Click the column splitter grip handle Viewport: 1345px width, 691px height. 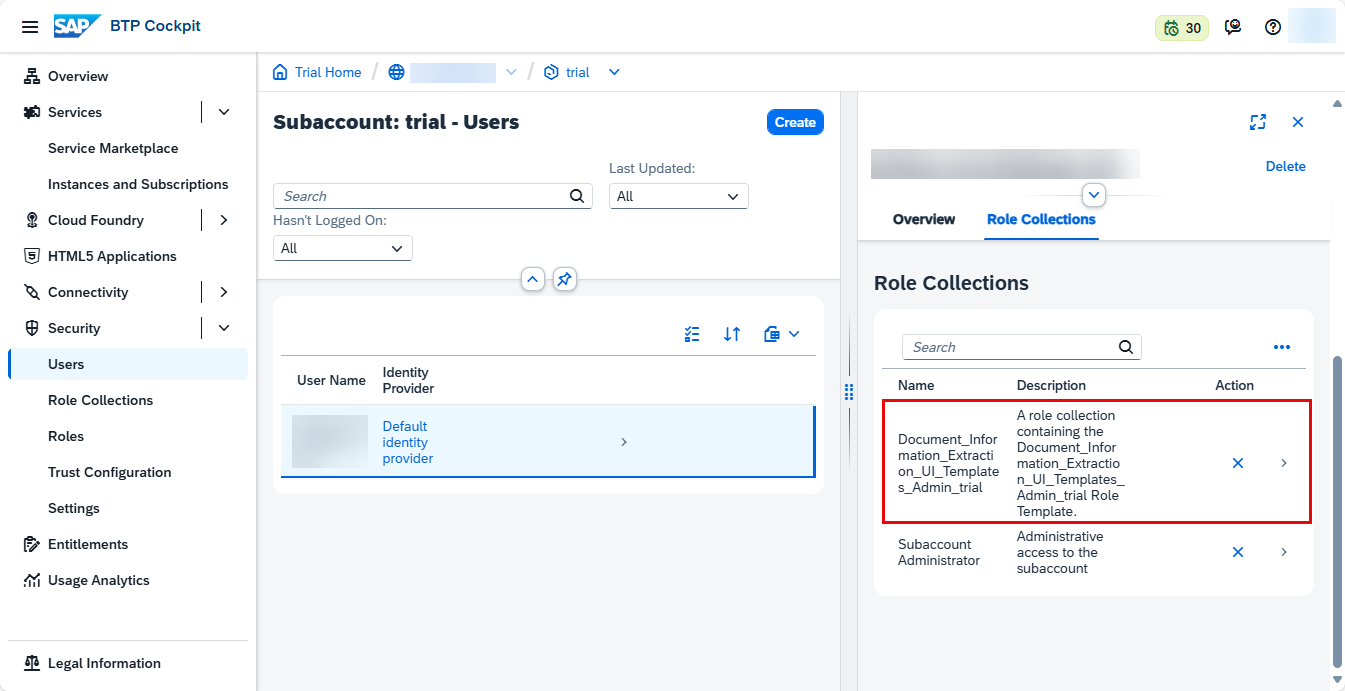point(849,391)
